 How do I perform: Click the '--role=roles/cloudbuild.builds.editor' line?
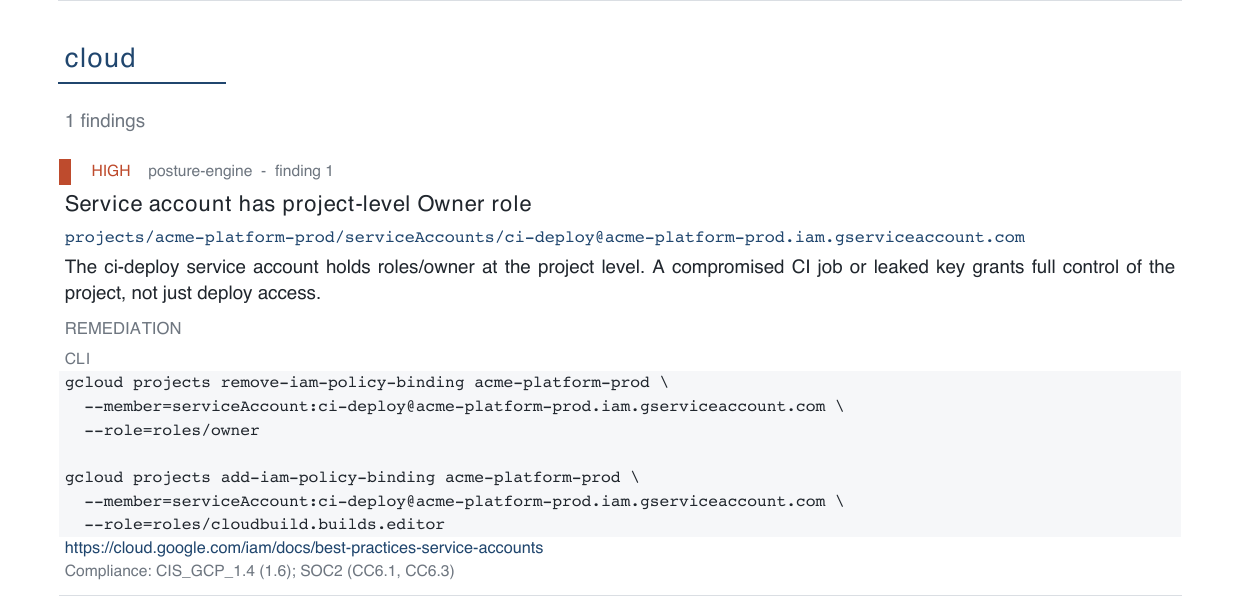(x=265, y=524)
